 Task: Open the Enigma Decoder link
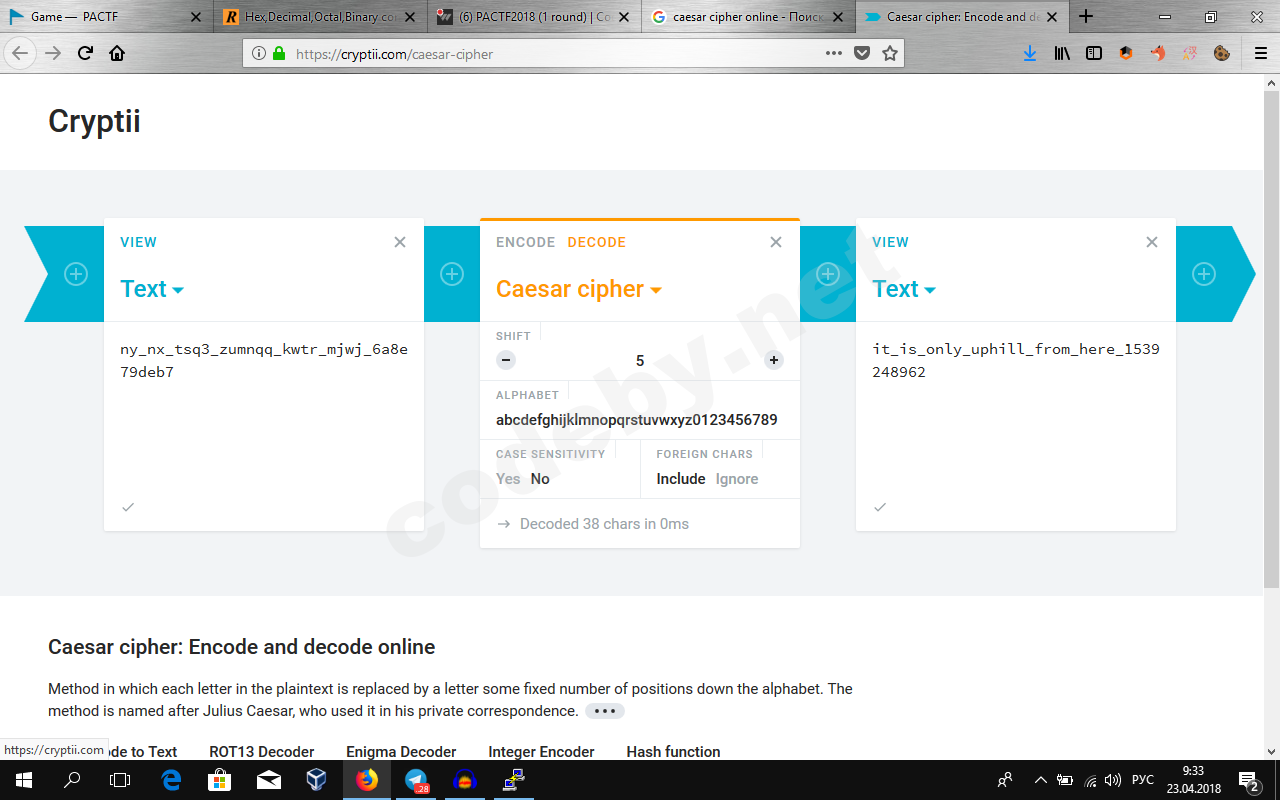click(401, 752)
